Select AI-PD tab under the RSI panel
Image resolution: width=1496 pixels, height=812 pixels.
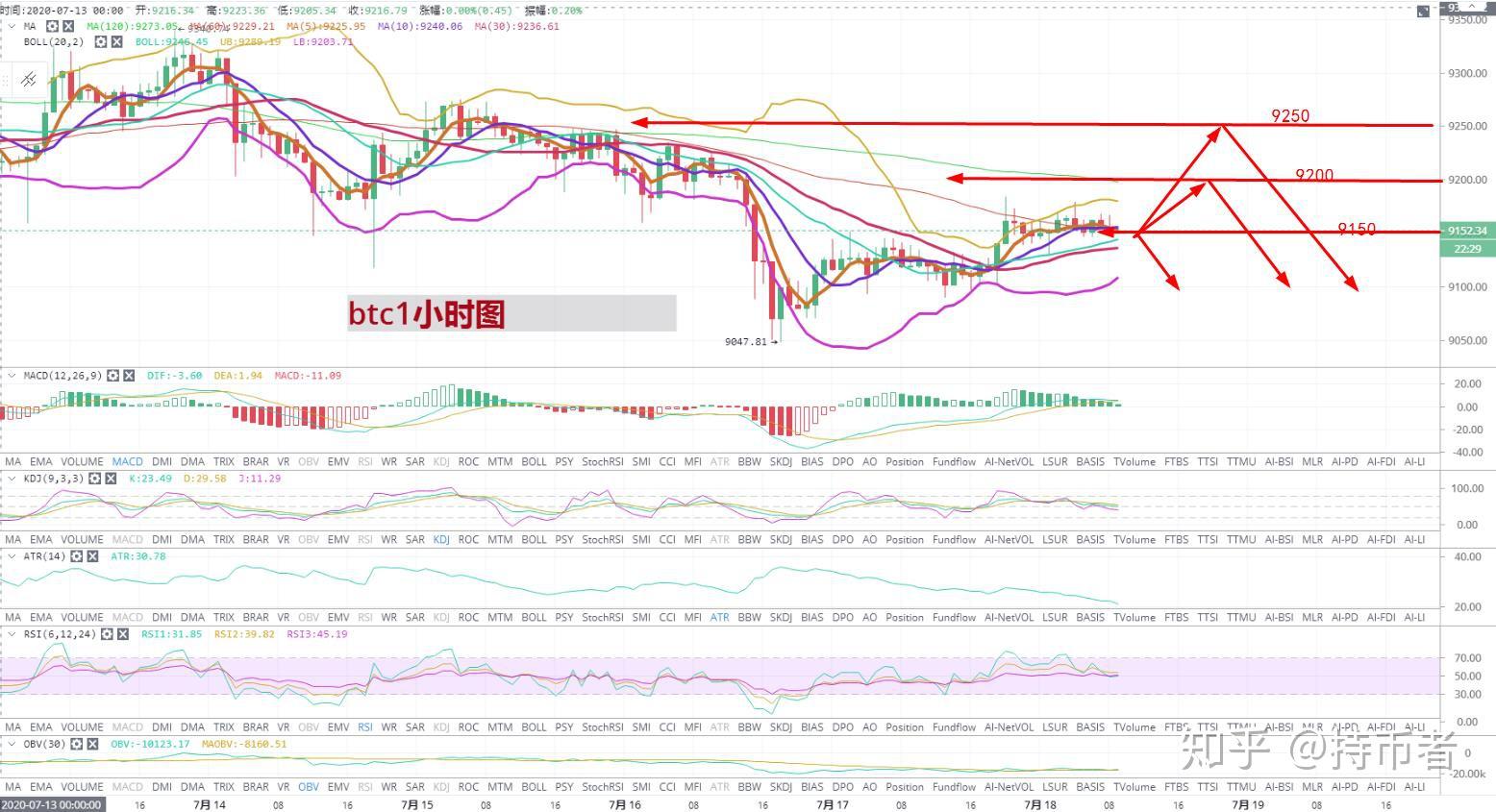pos(1344,727)
